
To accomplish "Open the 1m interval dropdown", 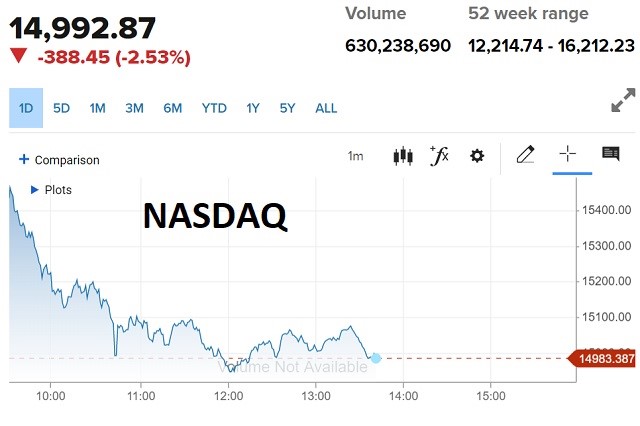I will click(x=356, y=156).
